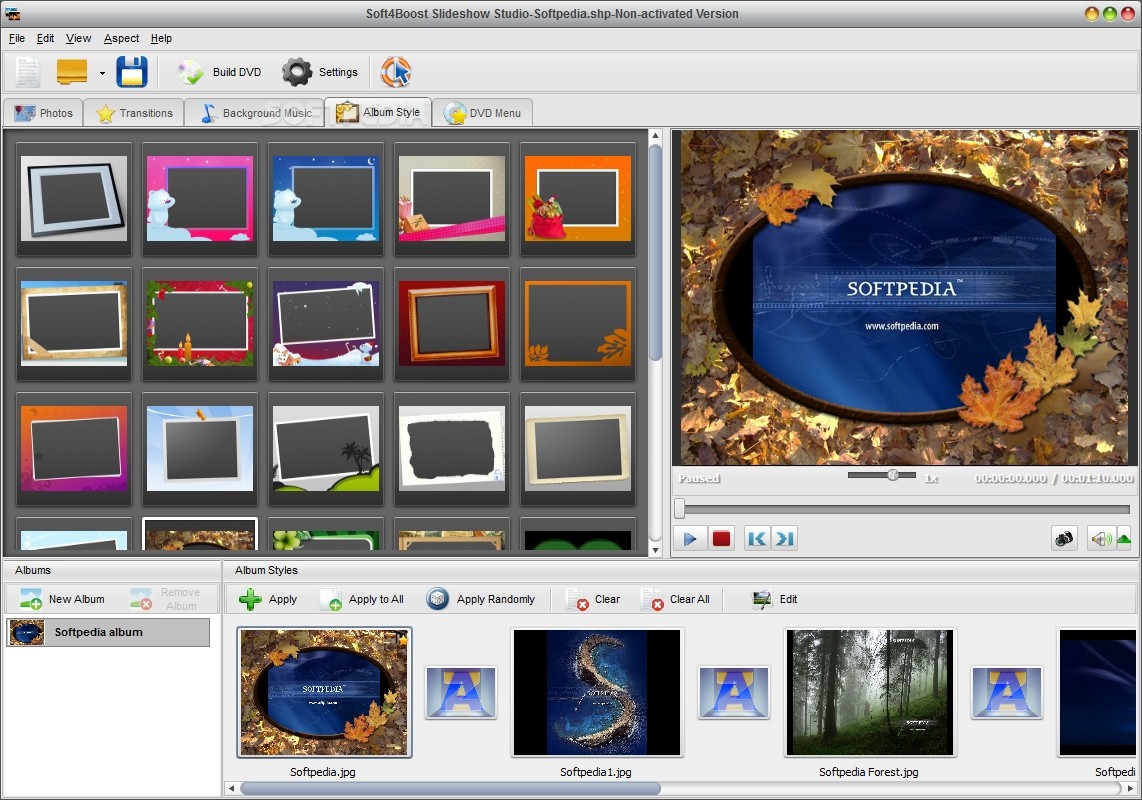Select the Softpedia Forest.jpg slide thumbnail

(870, 692)
